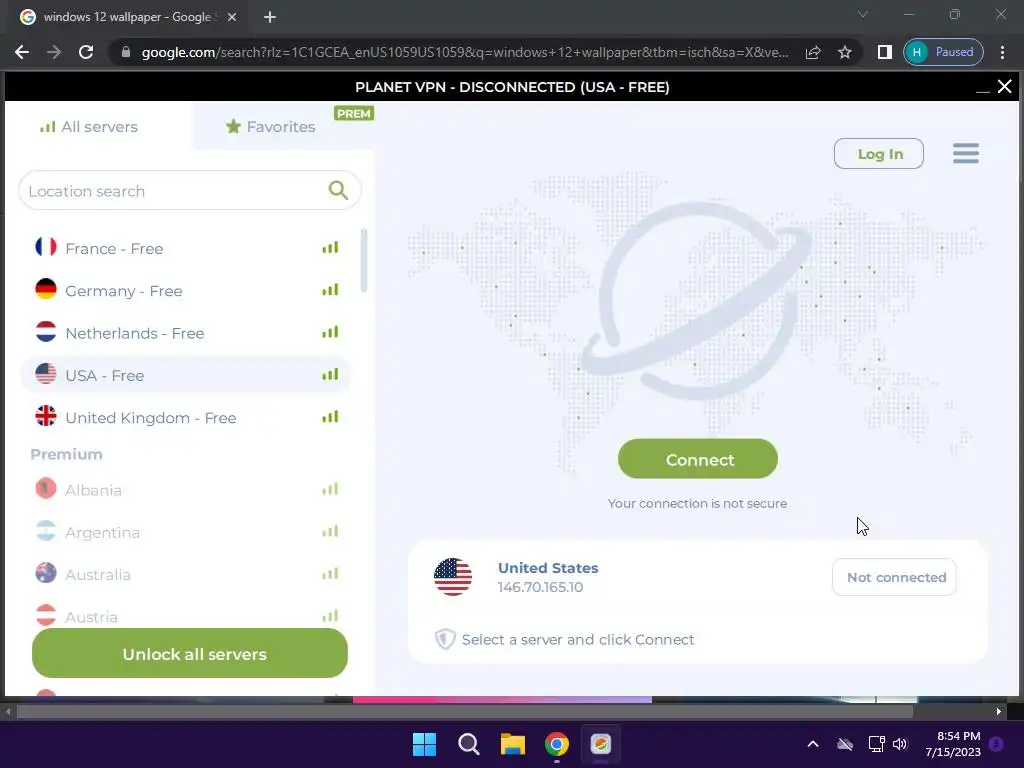The width and height of the screenshot is (1024, 768).
Task: Open clock and date in taskbar
Action: click(x=953, y=744)
